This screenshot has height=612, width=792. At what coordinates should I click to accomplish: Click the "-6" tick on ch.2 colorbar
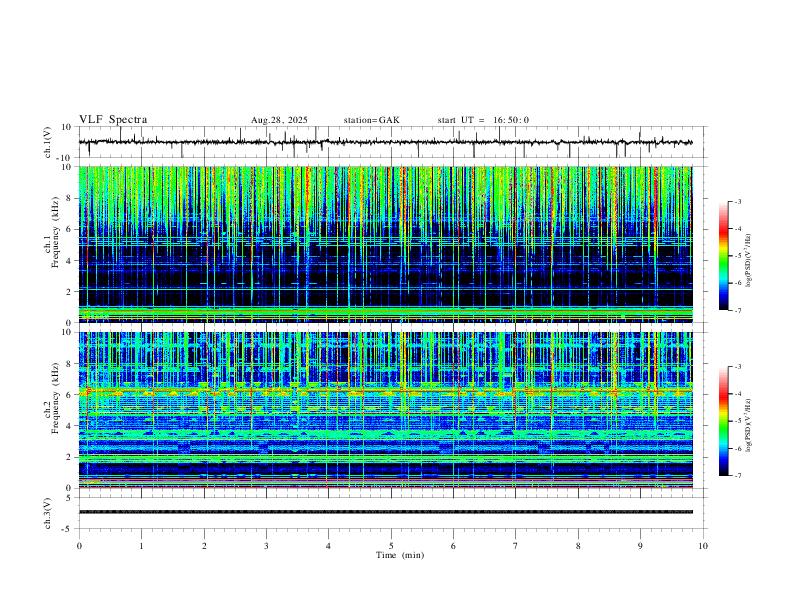pos(738,448)
